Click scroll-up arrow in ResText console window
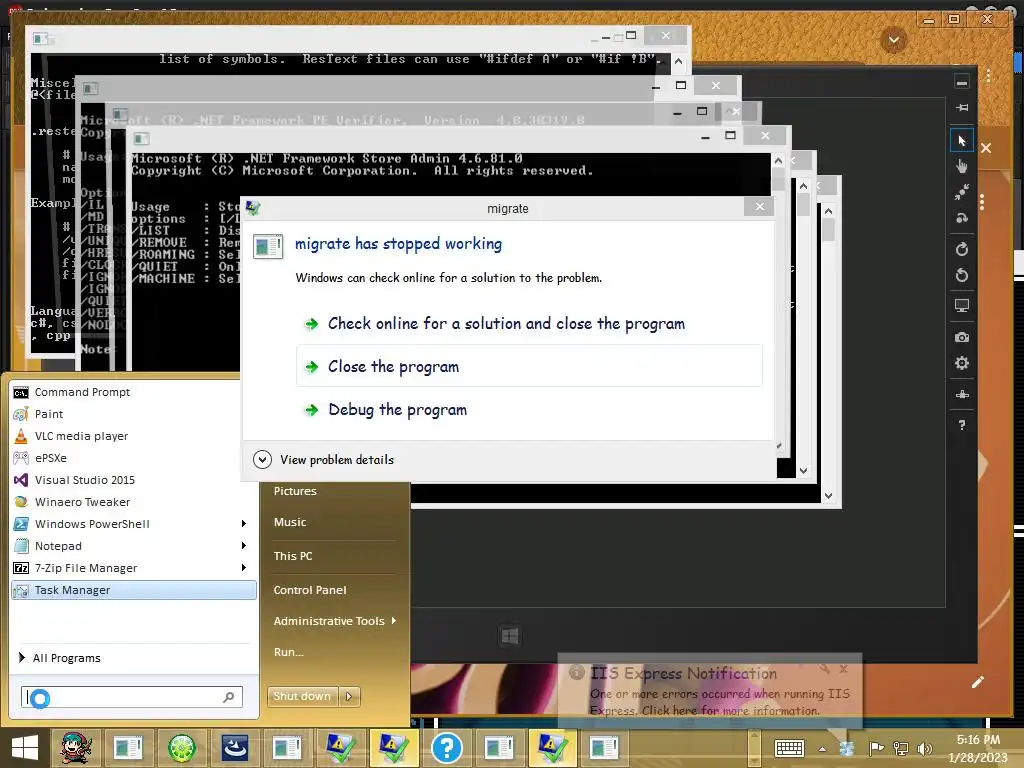Screen dimensions: 1024x768 (x=679, y=61)
